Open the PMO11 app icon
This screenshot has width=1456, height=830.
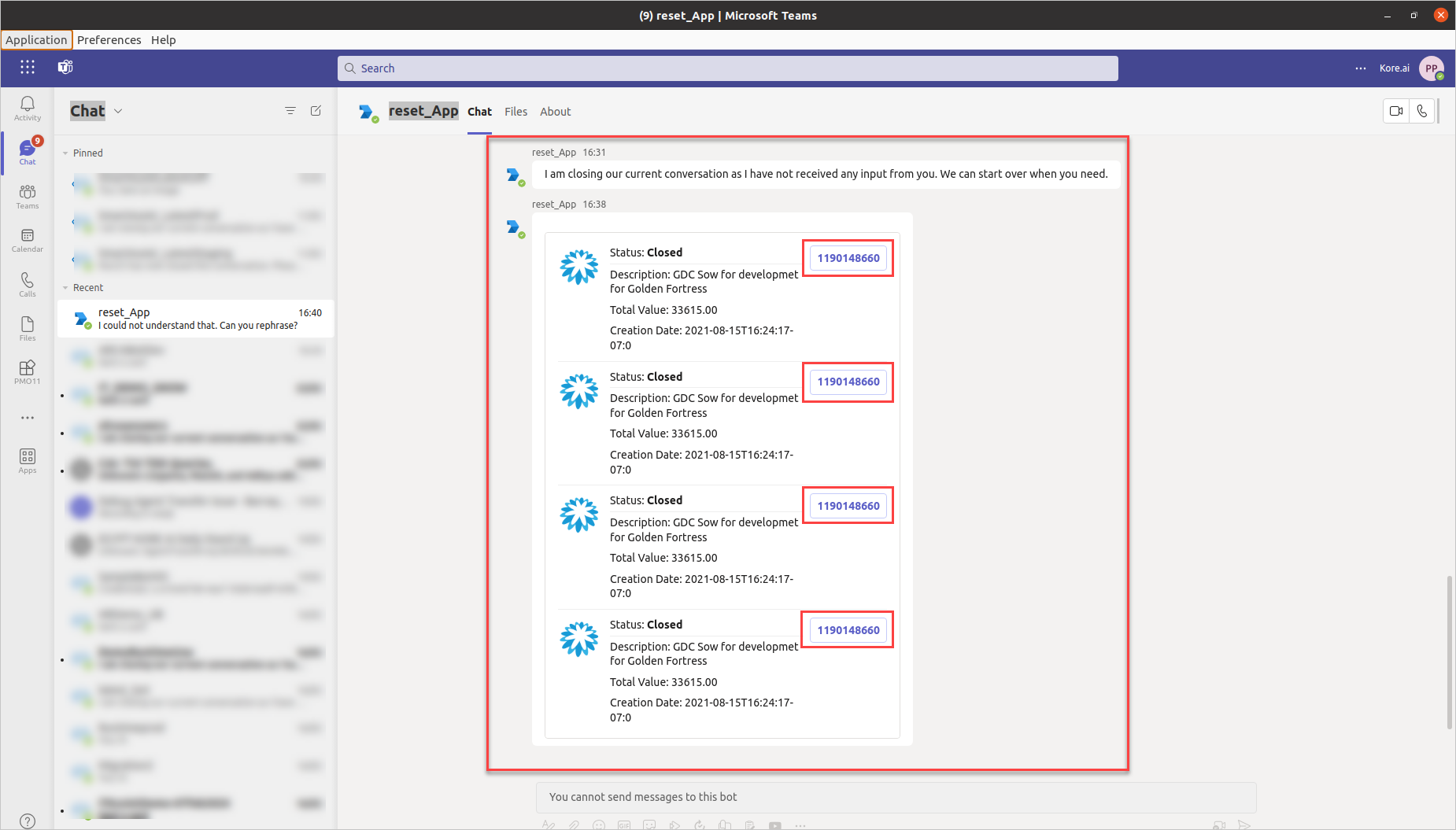click(x=28, y=371)
